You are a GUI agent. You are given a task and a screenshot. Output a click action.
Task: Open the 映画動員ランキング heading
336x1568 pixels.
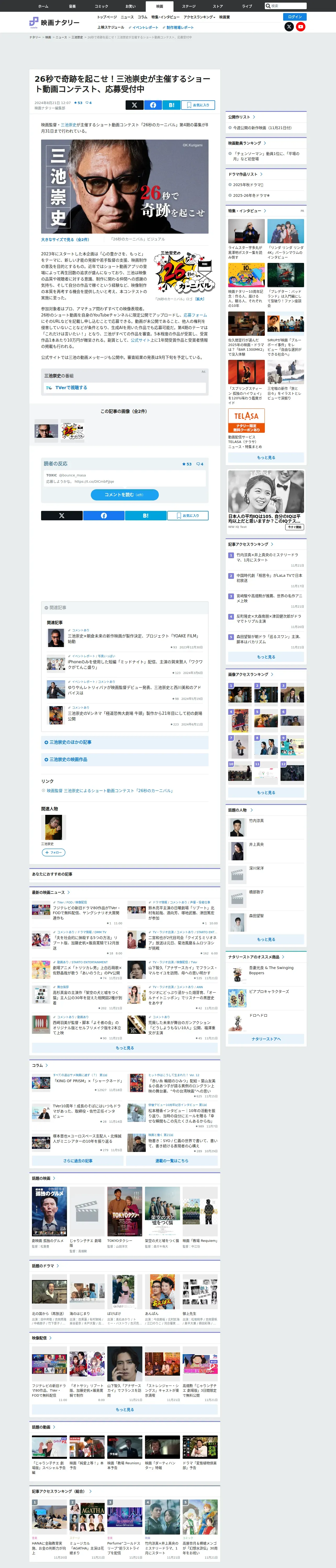coord(247,143)
